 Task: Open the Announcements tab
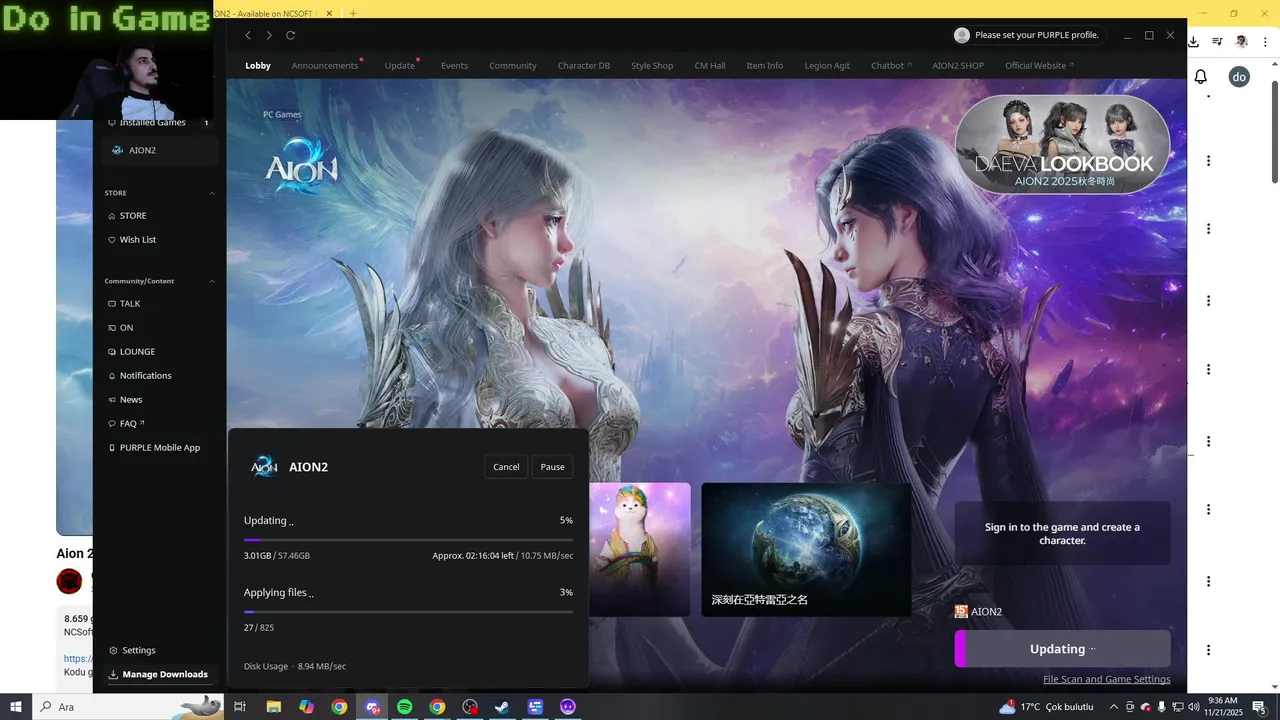(x=325, y=66)
